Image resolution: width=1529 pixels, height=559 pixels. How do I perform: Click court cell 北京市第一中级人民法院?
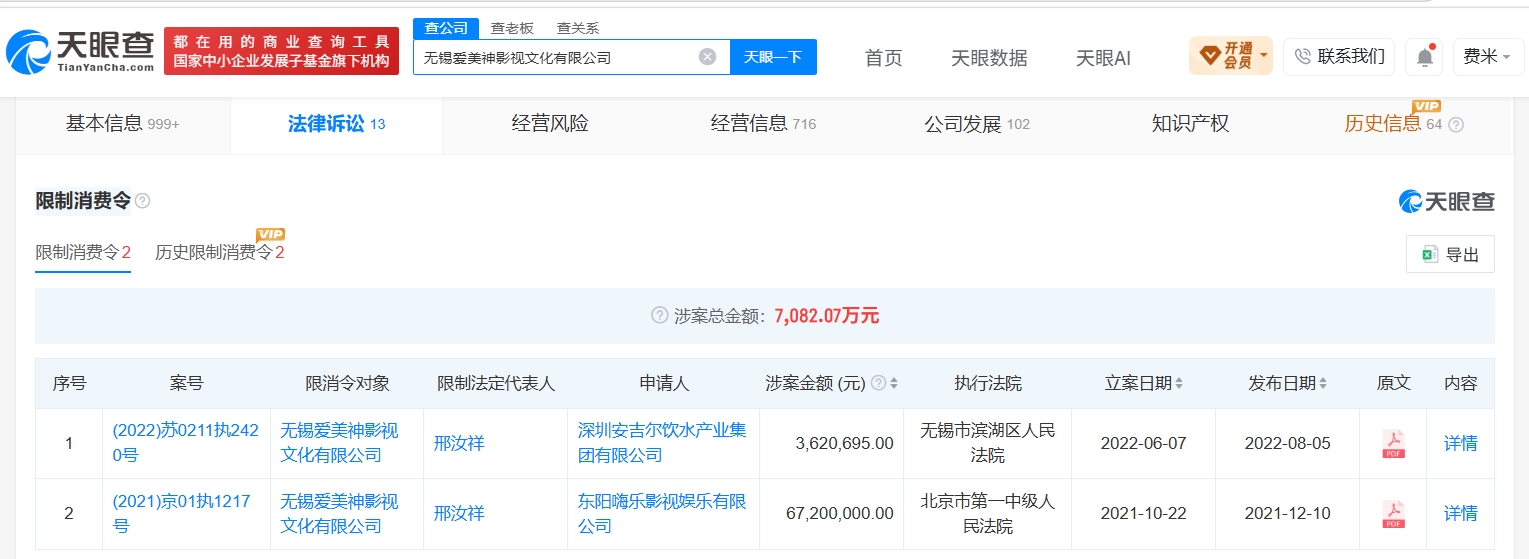pyautogui.click(x=987, y=513)
